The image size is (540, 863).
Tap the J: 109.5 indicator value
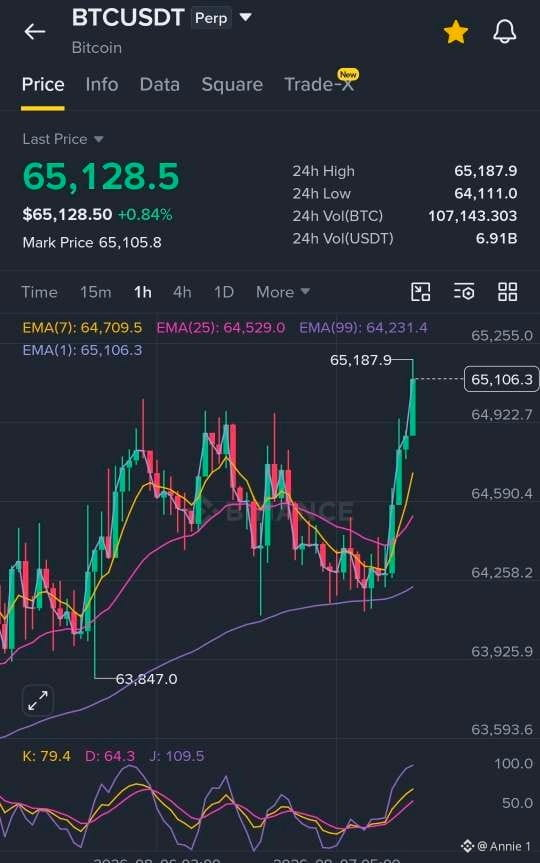pos(177,756)
